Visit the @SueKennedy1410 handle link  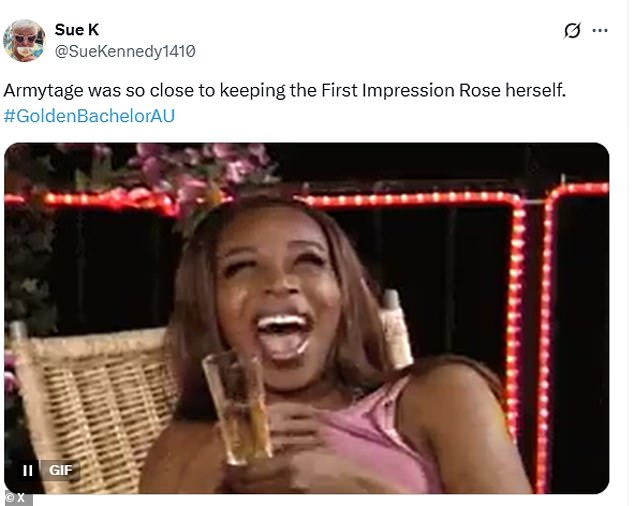(x=124, y=50)
